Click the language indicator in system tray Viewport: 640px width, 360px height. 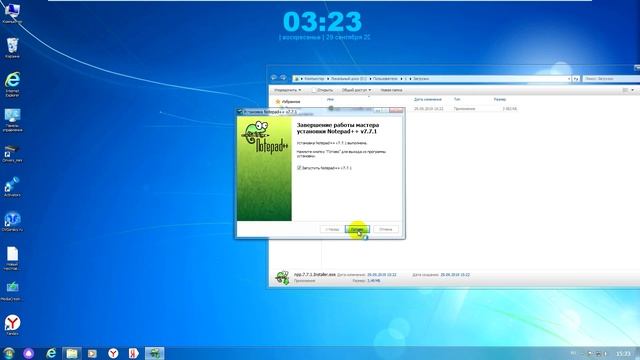(x=573, y=353)
